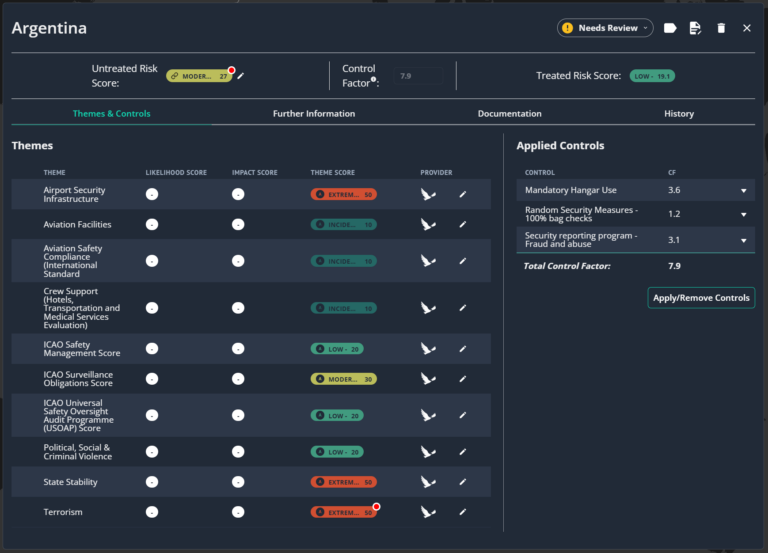This screenshot has width=768, height=553.
Task: Edit the Untreated Risk Score pencil icon
Action: tap(240, 76)
